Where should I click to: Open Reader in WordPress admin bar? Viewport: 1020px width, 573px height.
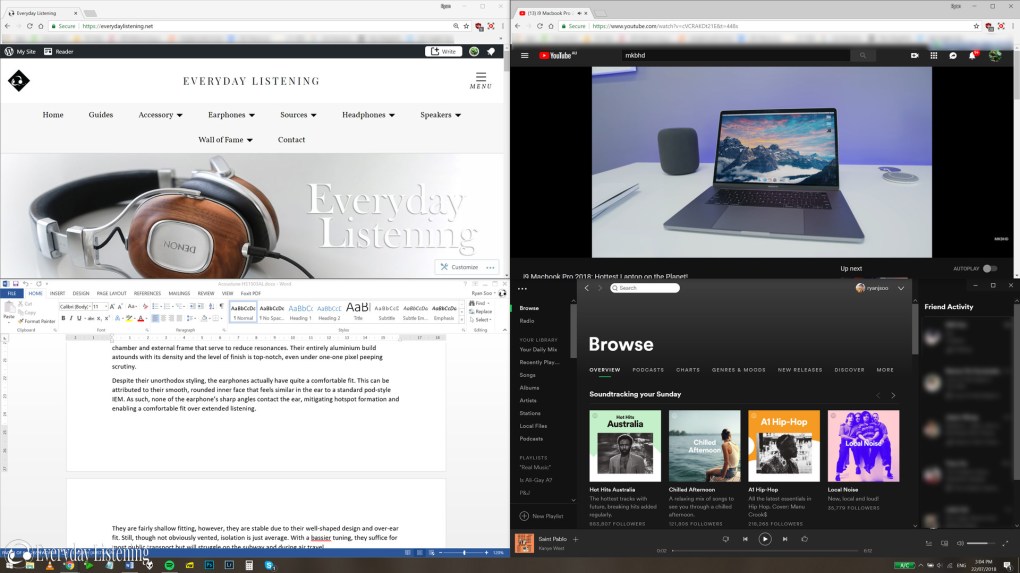point(59,51)
